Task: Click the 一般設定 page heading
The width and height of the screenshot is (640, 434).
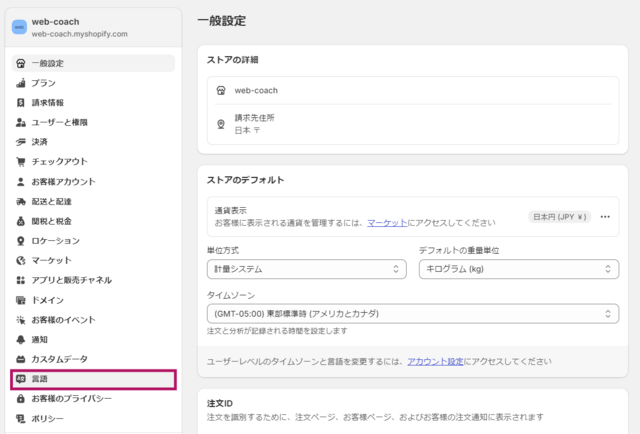Action: pos(222,21)
